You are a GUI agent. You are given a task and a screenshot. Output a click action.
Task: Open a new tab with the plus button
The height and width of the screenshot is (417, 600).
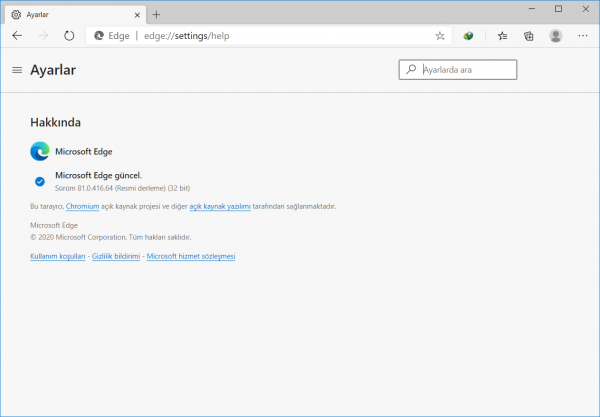156,13
